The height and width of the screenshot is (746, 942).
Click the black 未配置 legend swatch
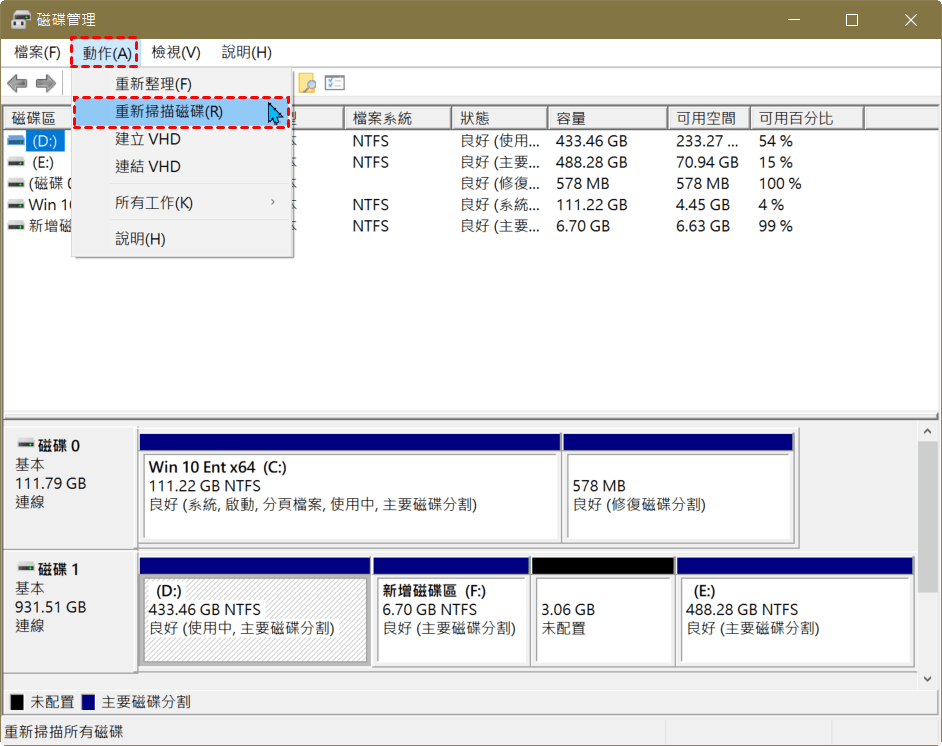tap(17, 702)
